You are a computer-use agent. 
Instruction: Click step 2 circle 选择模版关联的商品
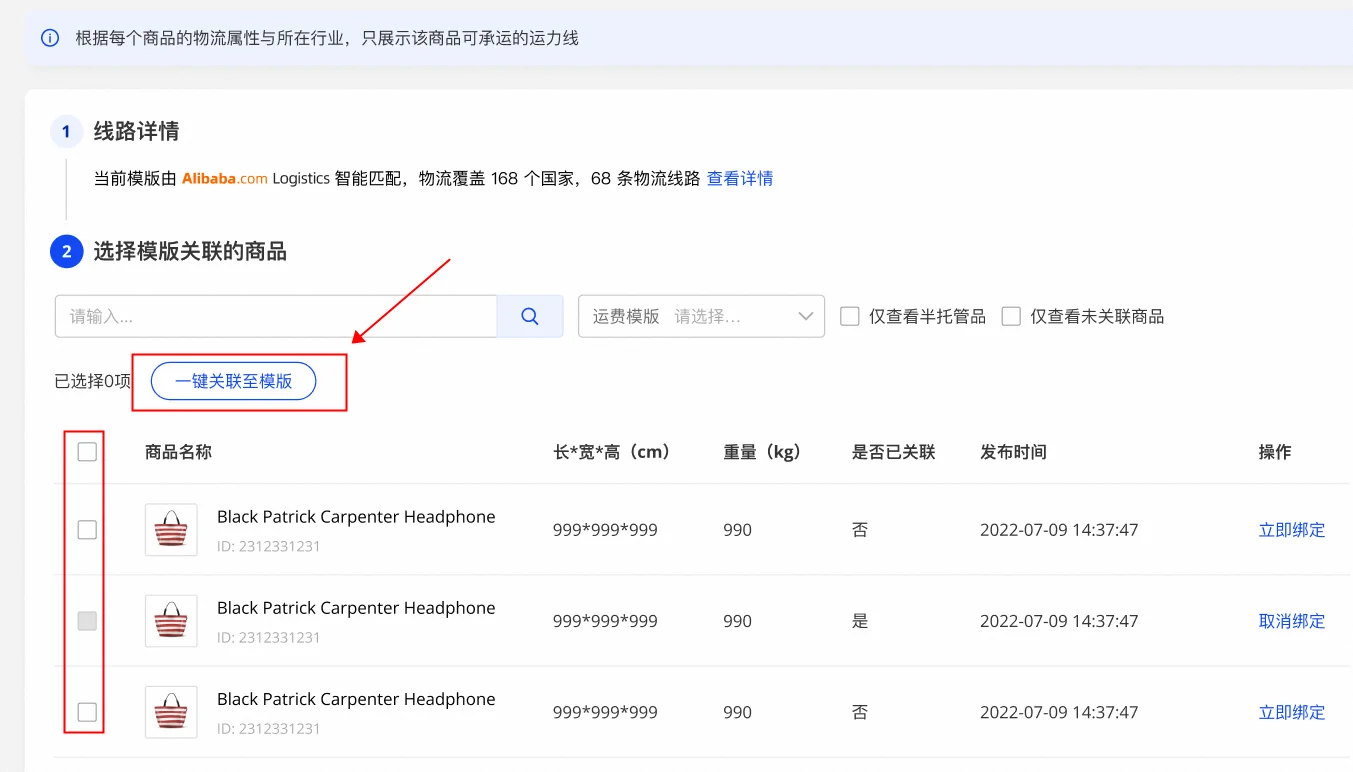pos(66,252)
